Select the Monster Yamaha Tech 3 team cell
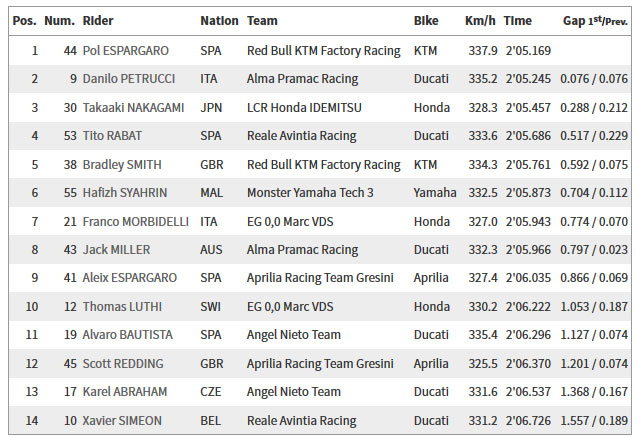The width and height of the screenshot is (636, 438). [x=310, y=193]
